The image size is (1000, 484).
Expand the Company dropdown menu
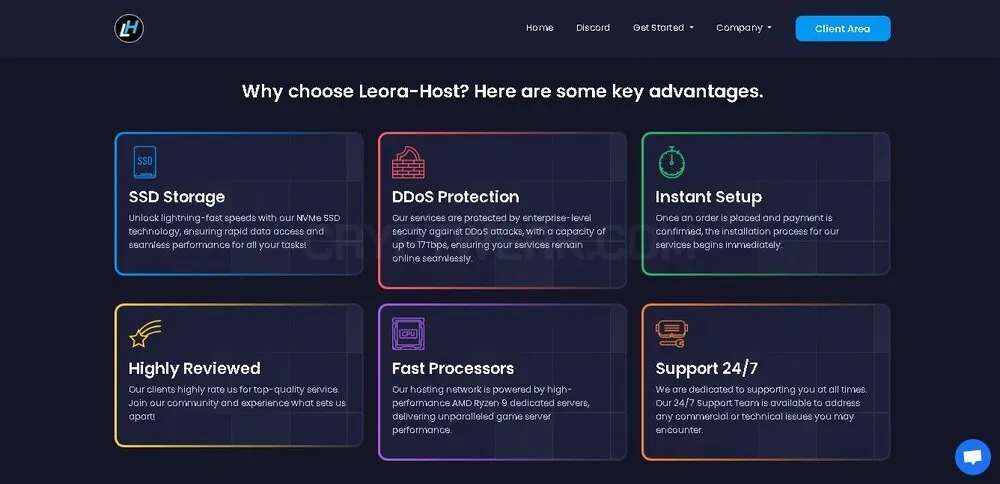pyautogui.click(x=744, y=28)
